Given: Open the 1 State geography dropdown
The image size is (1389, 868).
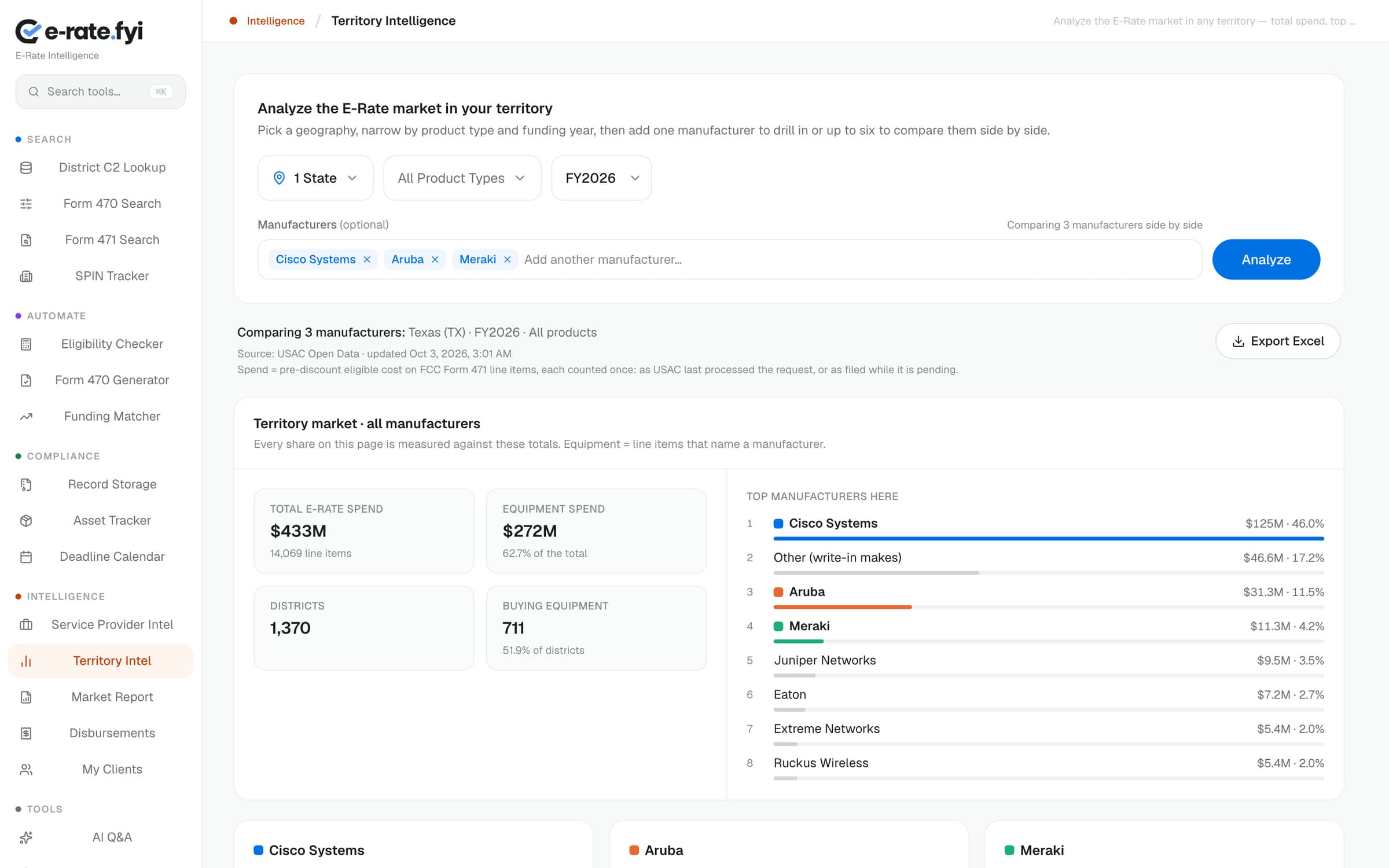Looking at the screenshot, I should 315,178.
